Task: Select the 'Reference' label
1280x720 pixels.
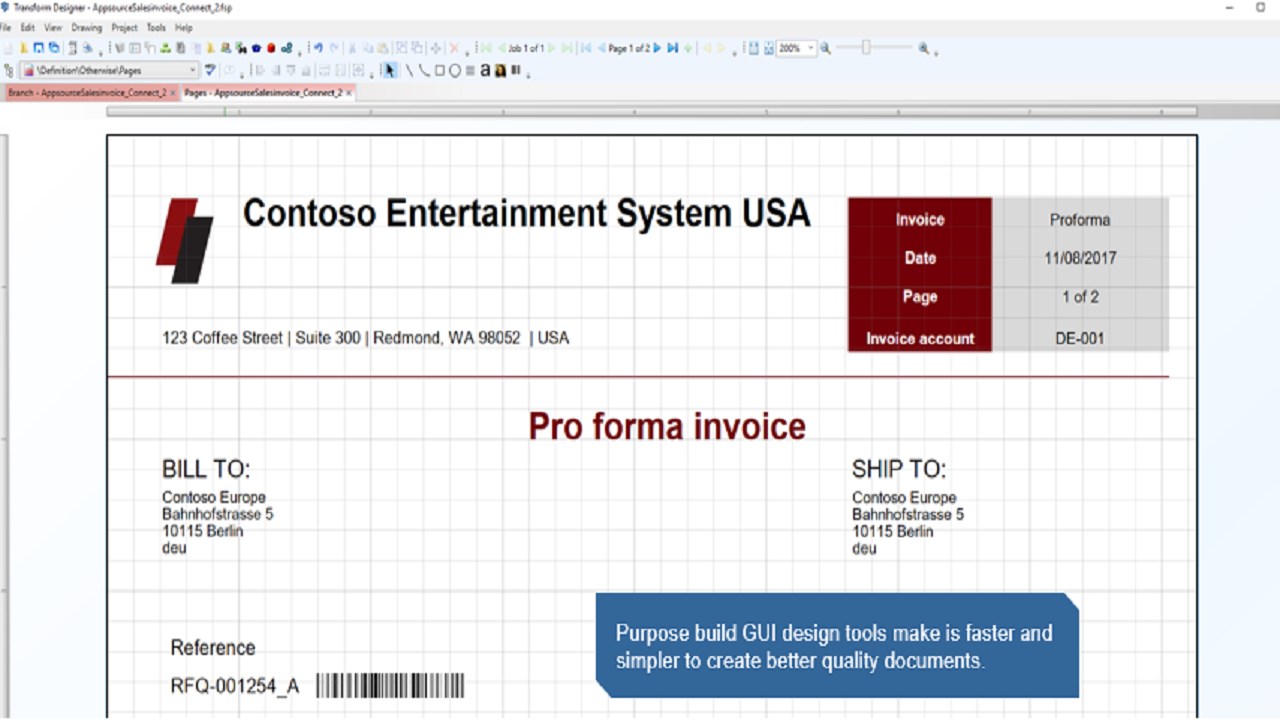Action: pyautogui.click(x=213, y=647)
